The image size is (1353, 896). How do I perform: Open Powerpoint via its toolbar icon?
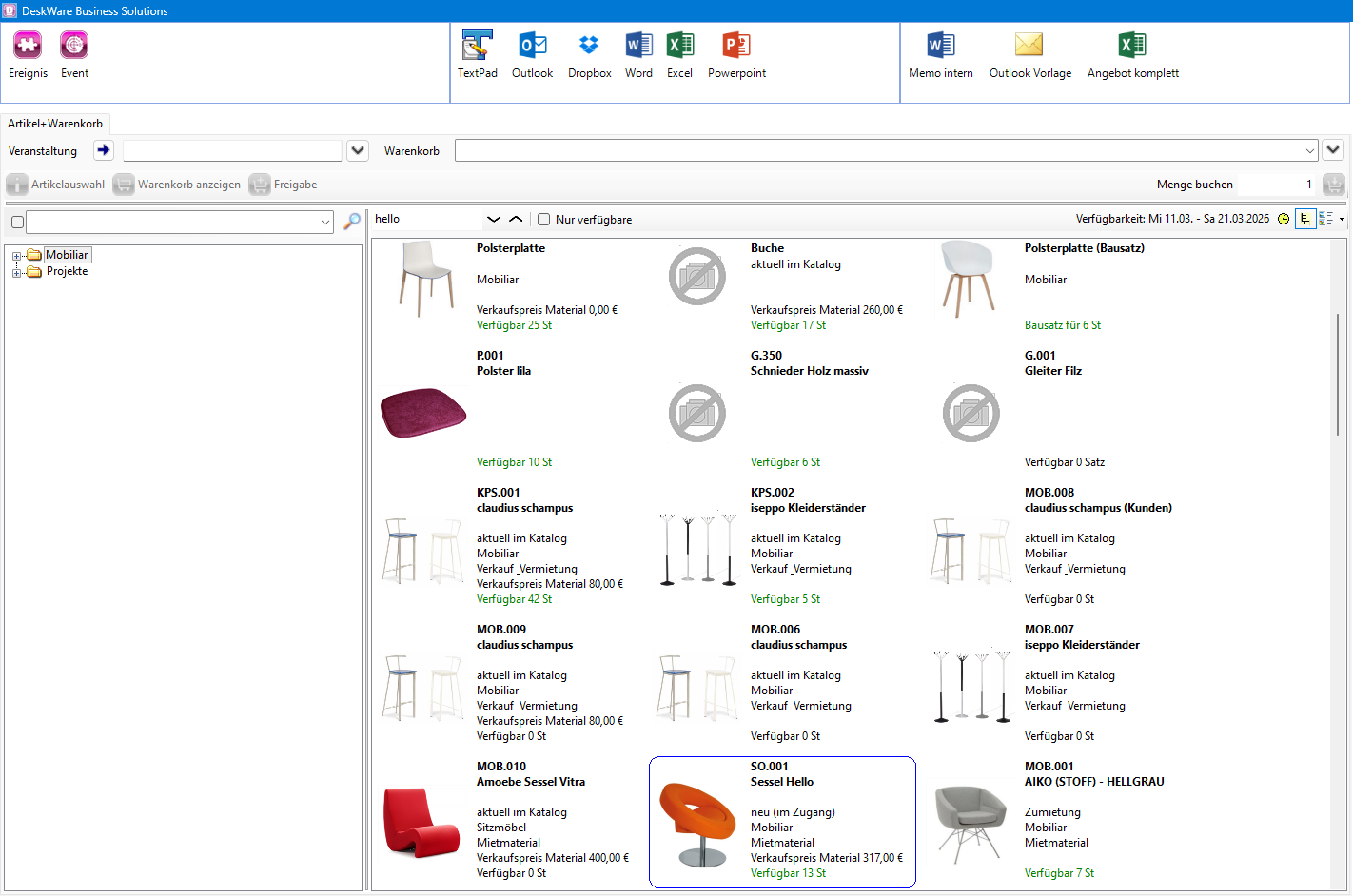[735, 52]
